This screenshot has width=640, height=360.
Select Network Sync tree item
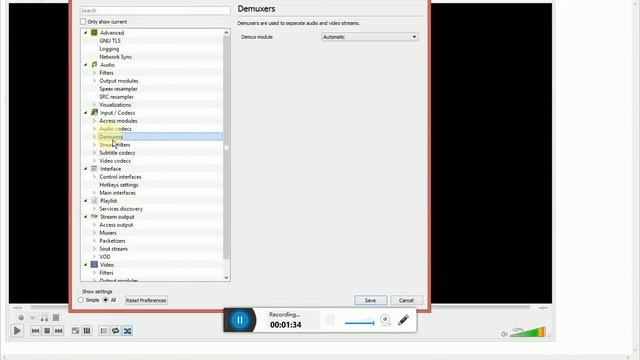[116, 57]
